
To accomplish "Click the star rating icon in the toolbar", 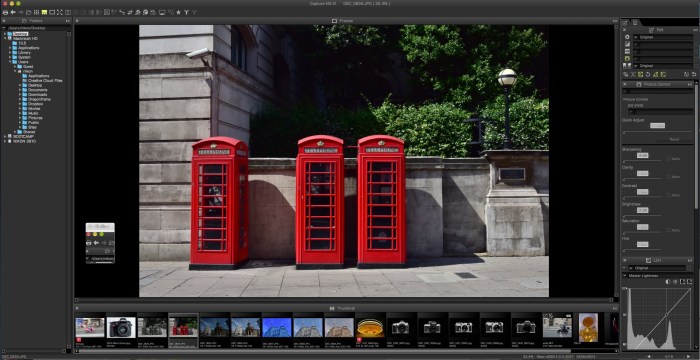I will pos(178,12).
